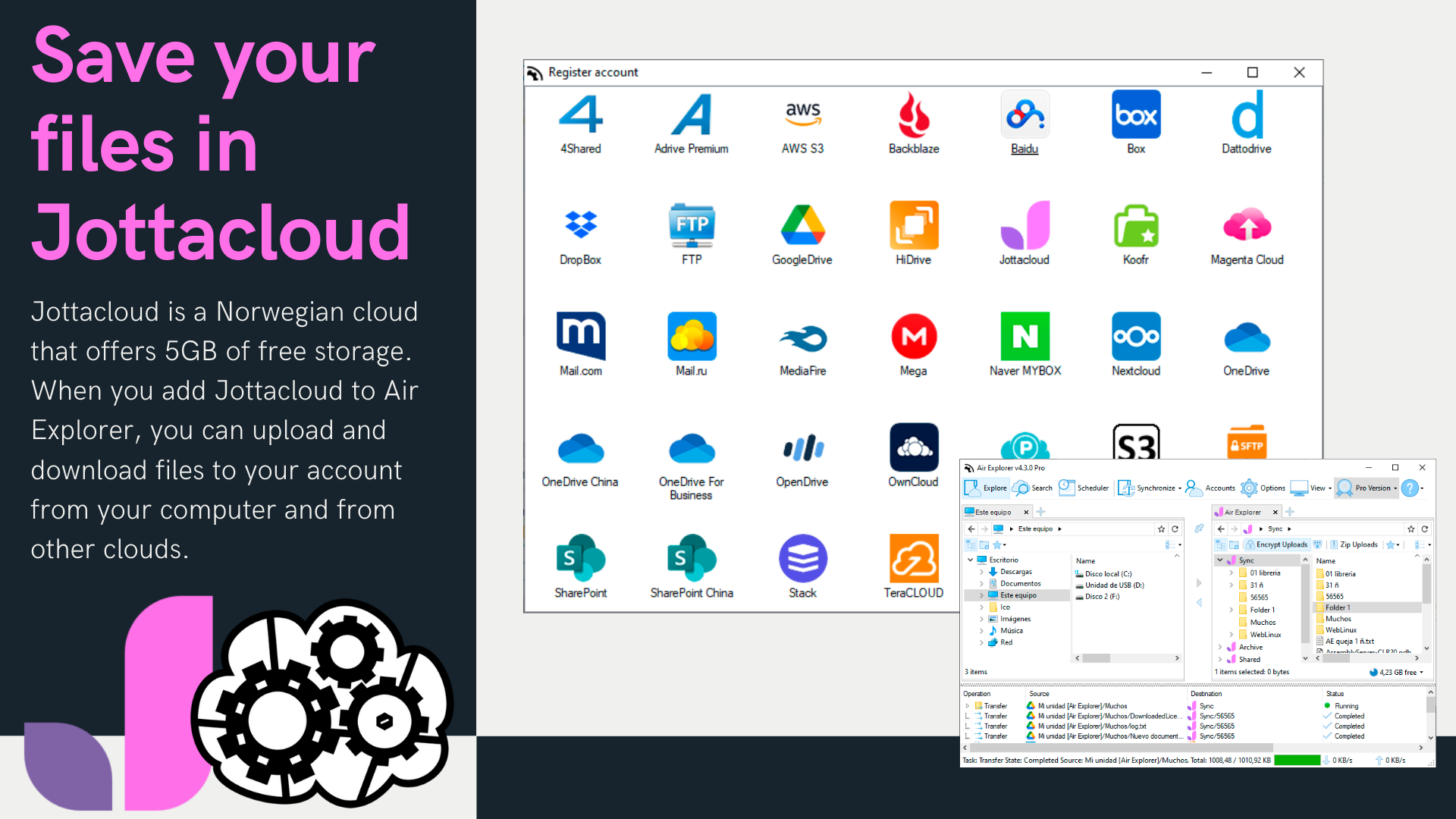
Task: Enable Zip Uploads
Action: pos(1355,544)
